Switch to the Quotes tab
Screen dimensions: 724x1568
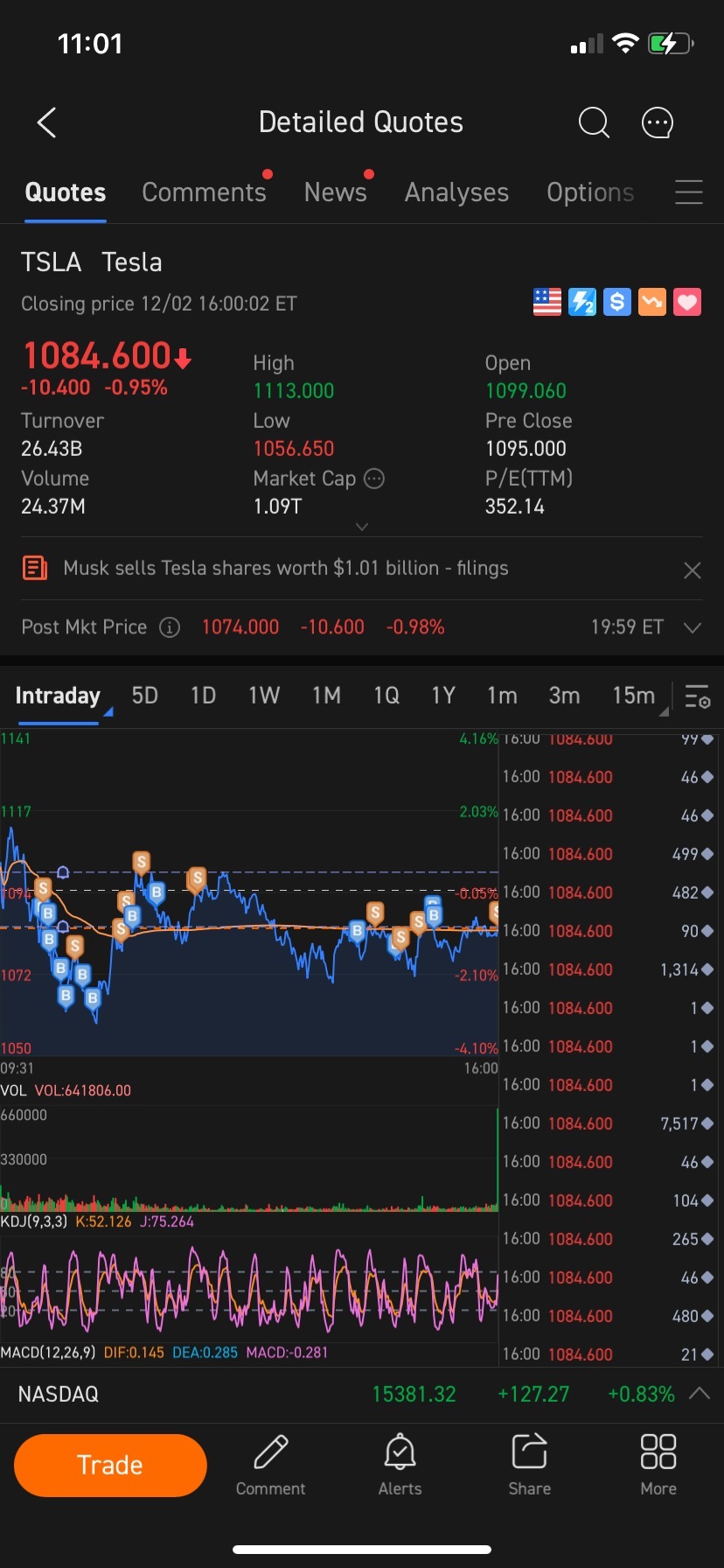pyautogui.click(x=66, y=192)
